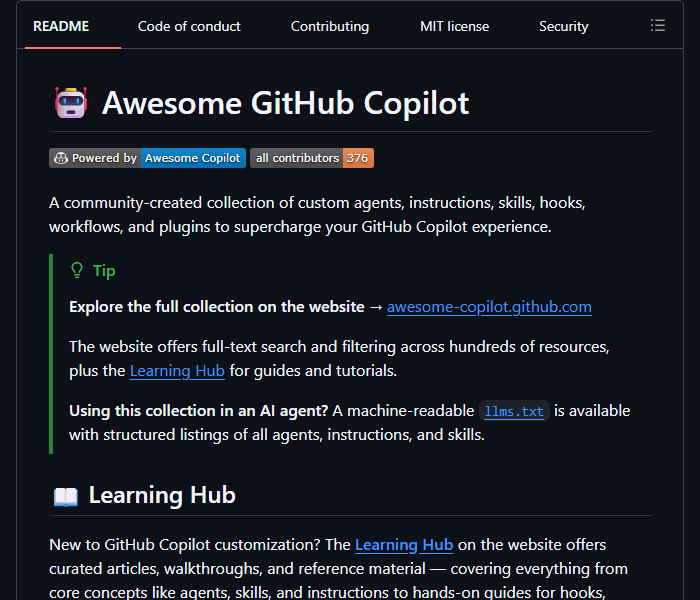Click the Powered by Awesome Copilot badge
700x600 pixels.
click(x=147, y=158)
